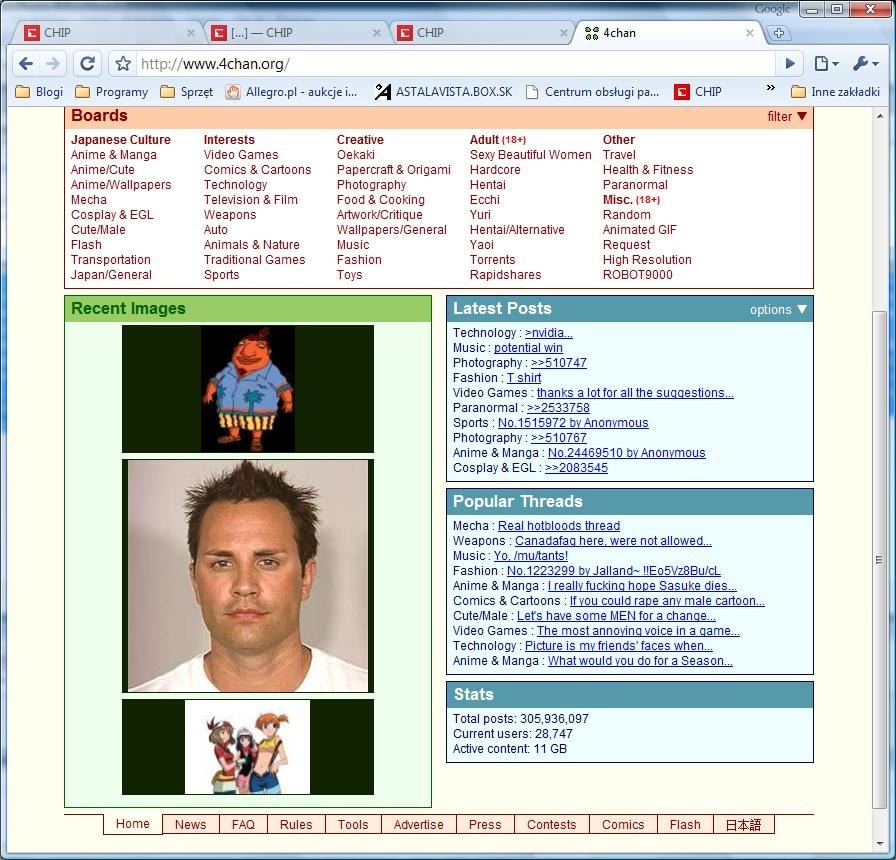Open the Rules footer tab
Viewport: 896px width, 860px height.
point(296,825)
